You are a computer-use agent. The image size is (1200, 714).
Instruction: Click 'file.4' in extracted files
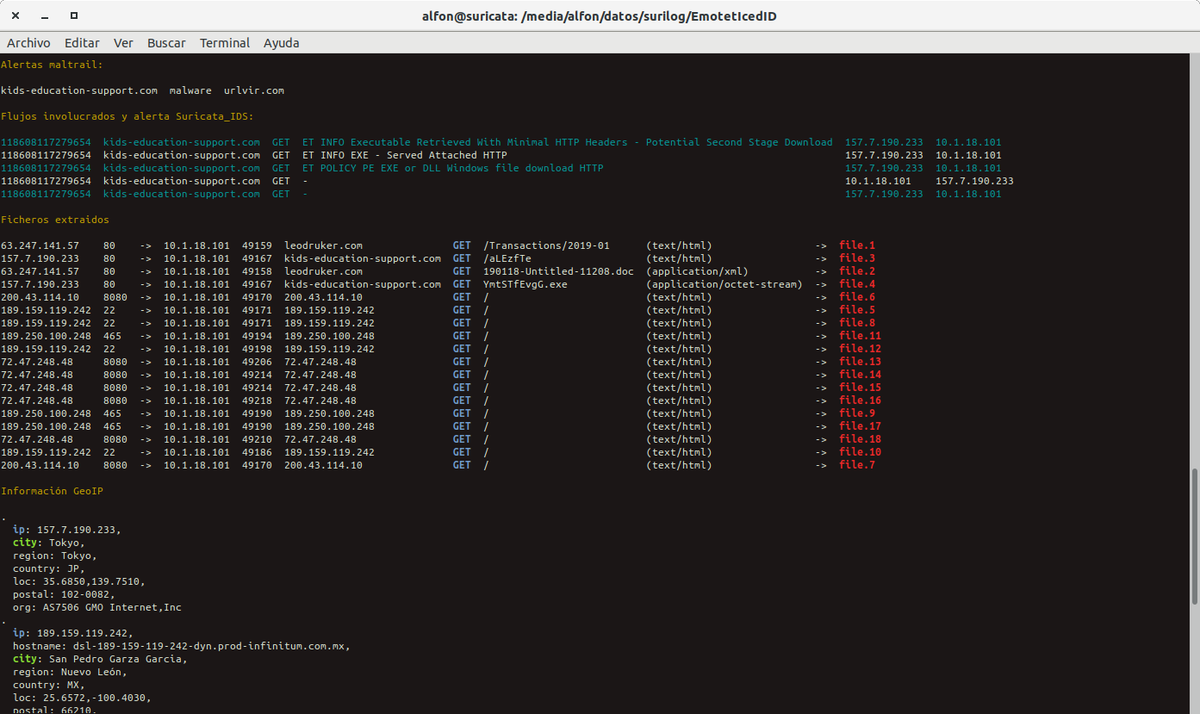pyautogui.click(x=857, y=285)
